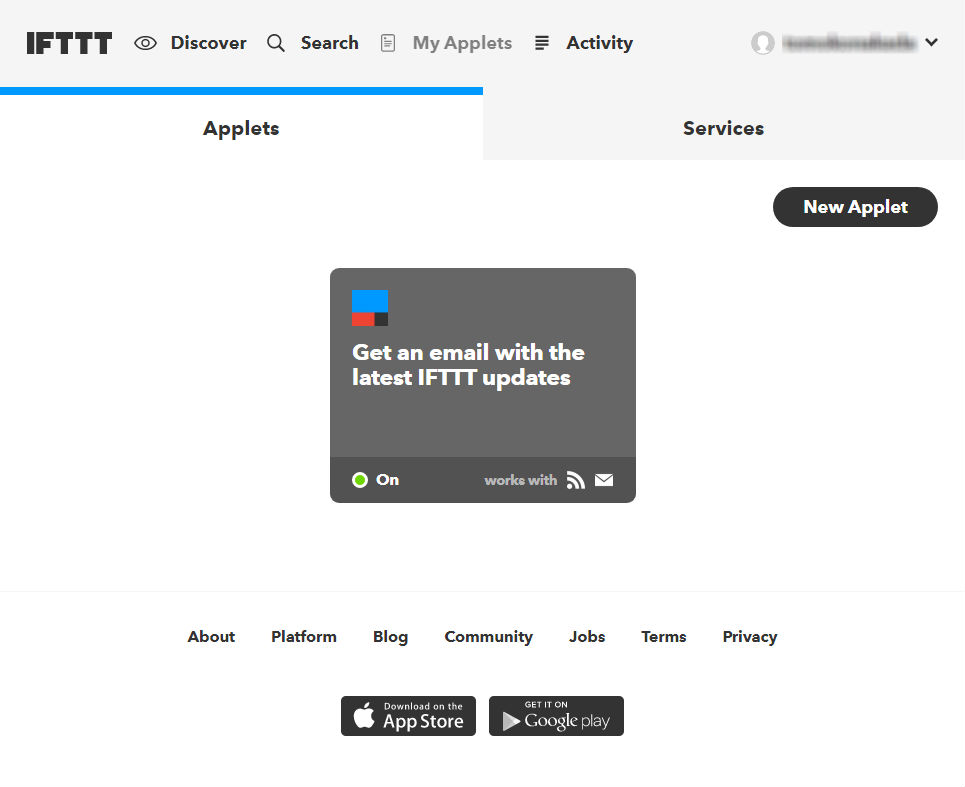
Task: Click the applet card thumbnail
Action: pos(368,307)
